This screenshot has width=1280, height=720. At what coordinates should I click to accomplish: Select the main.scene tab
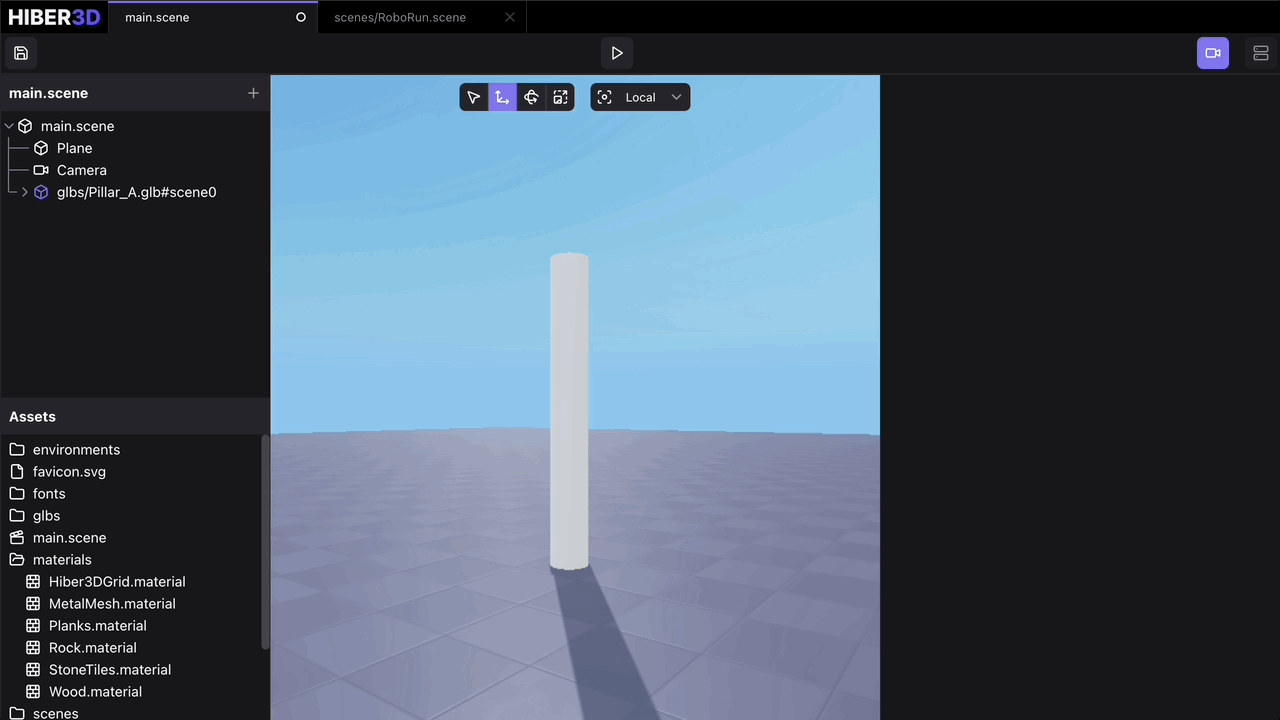[157, 17]
